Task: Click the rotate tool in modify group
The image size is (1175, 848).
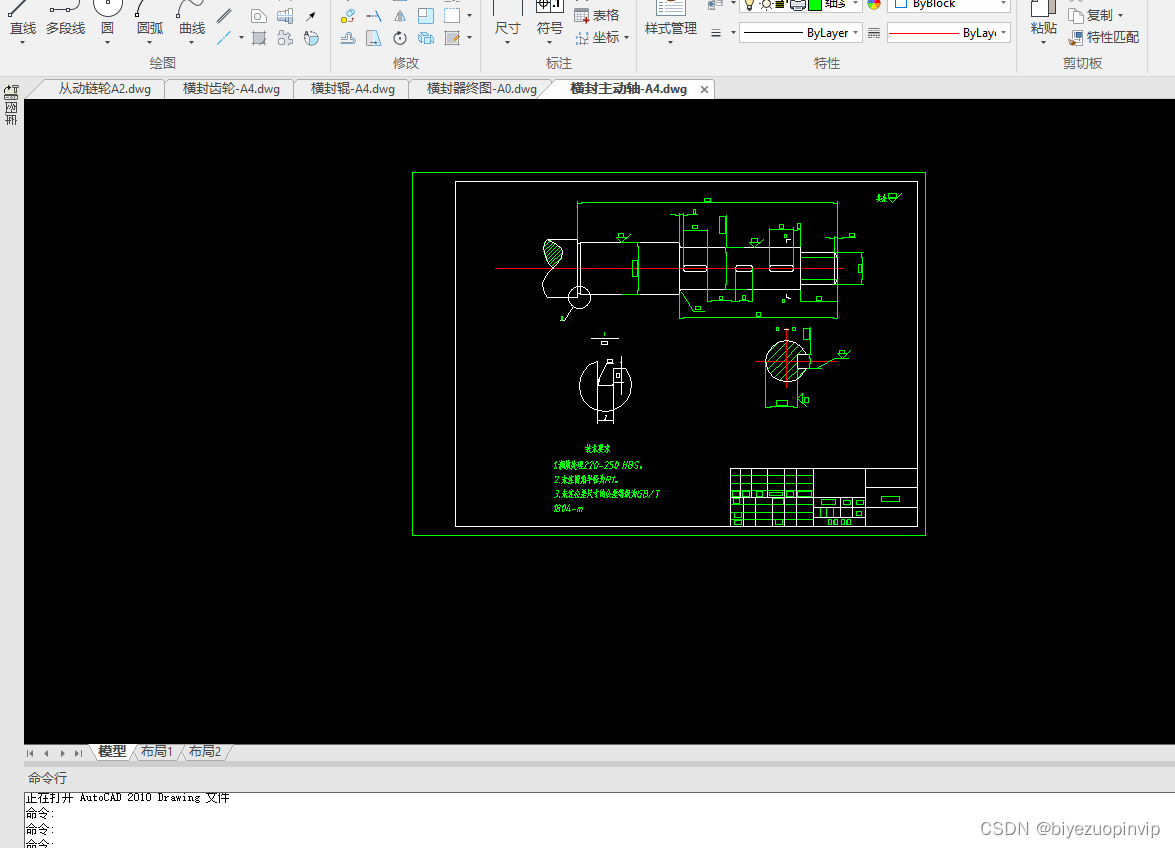Action: 400,37
